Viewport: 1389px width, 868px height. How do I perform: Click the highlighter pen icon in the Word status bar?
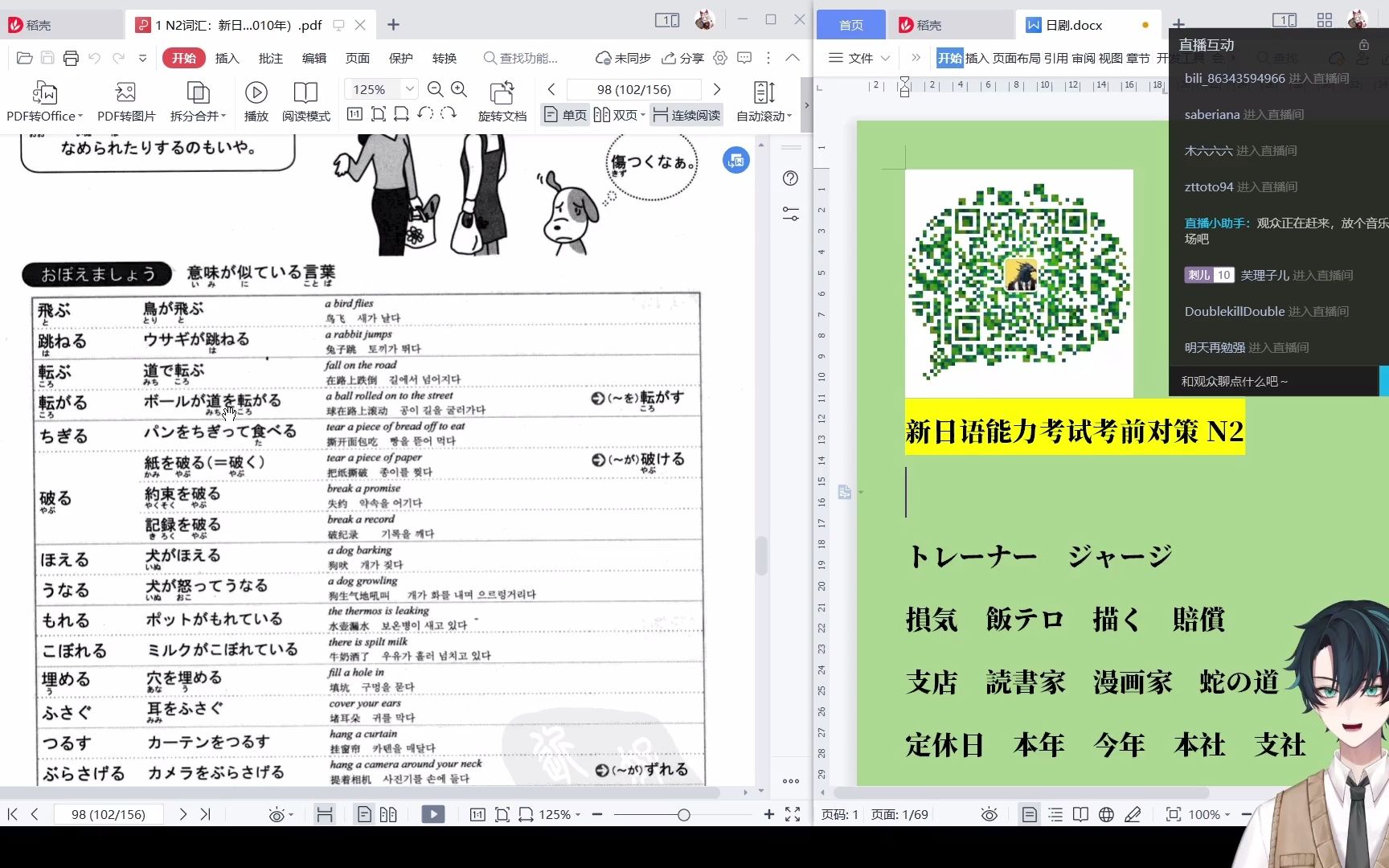tap(1133, 814)
